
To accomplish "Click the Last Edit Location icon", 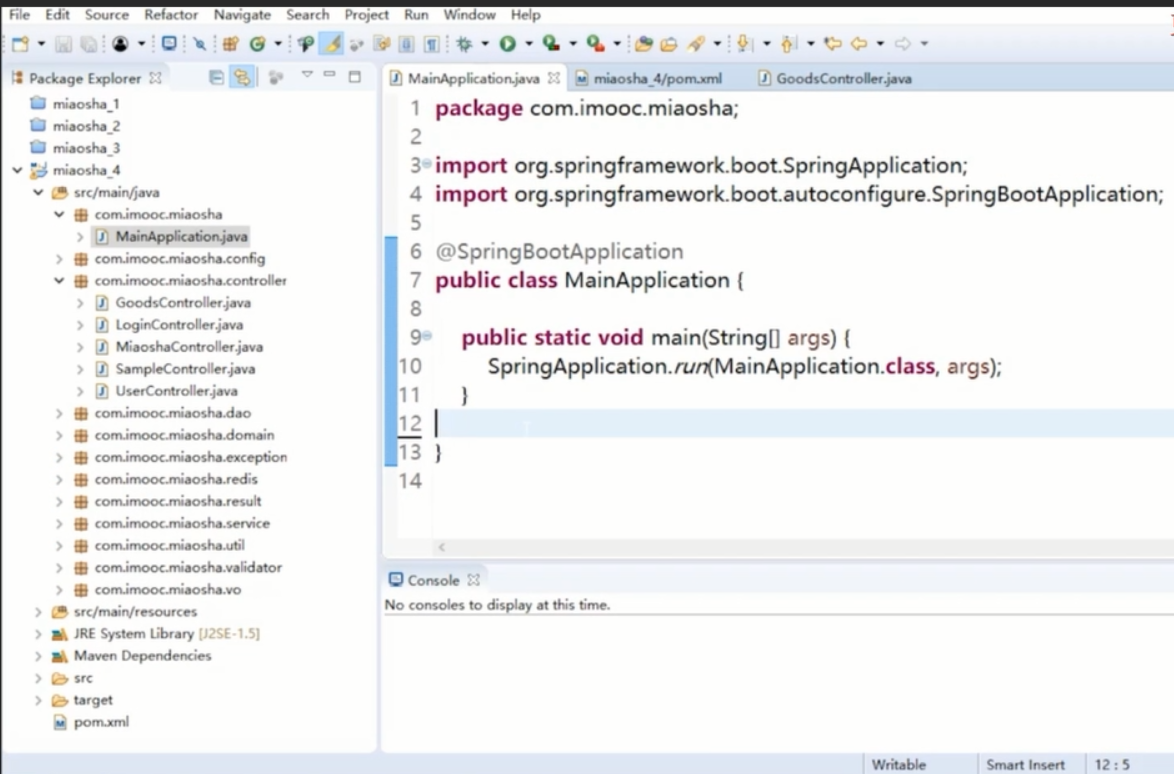I will [832, 43].
